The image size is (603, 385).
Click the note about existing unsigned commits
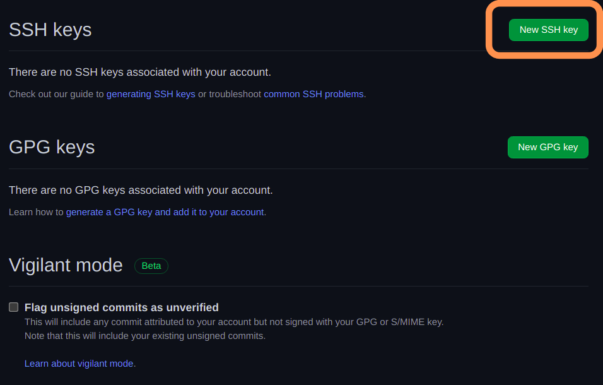[145, 336]
